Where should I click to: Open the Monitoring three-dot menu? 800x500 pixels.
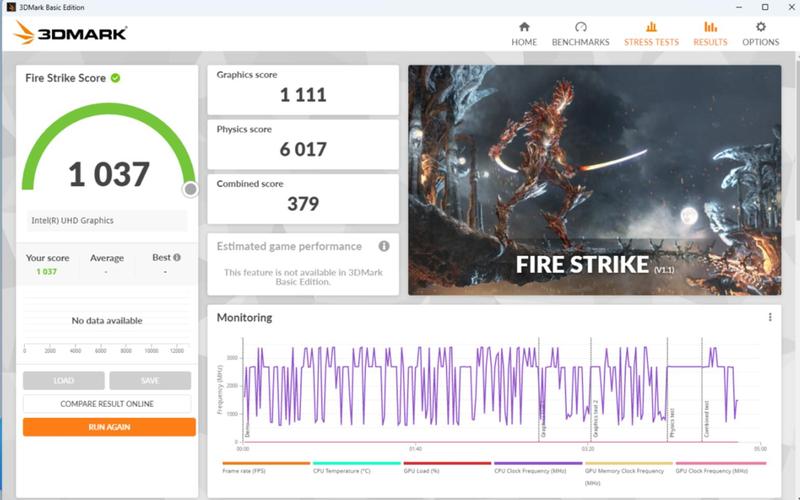click(x=770, y=317)
